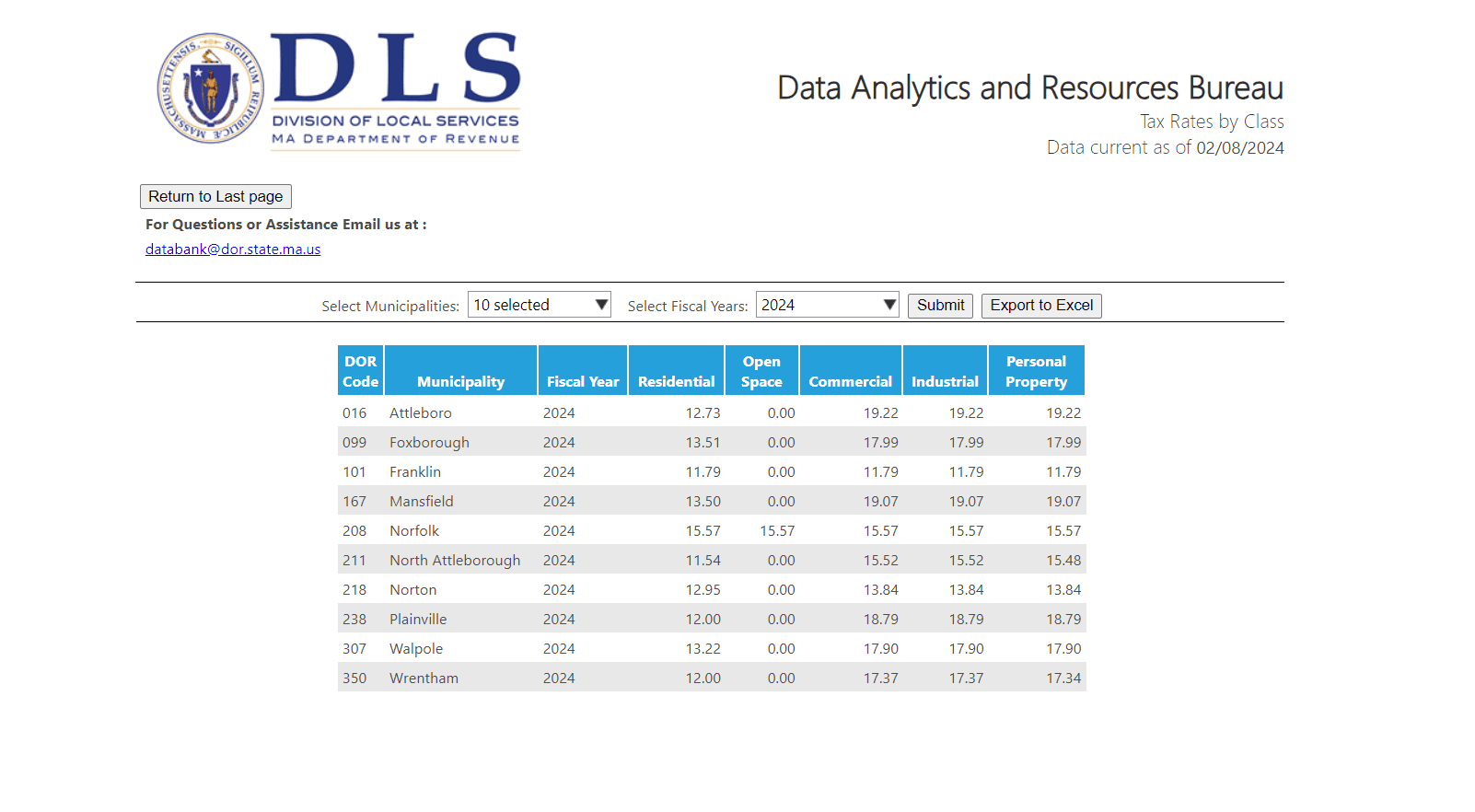The height and width of the screenshot is (812, 1475).
Task: Open the databank@dor.state.ma.us email link
Action: 233,249
